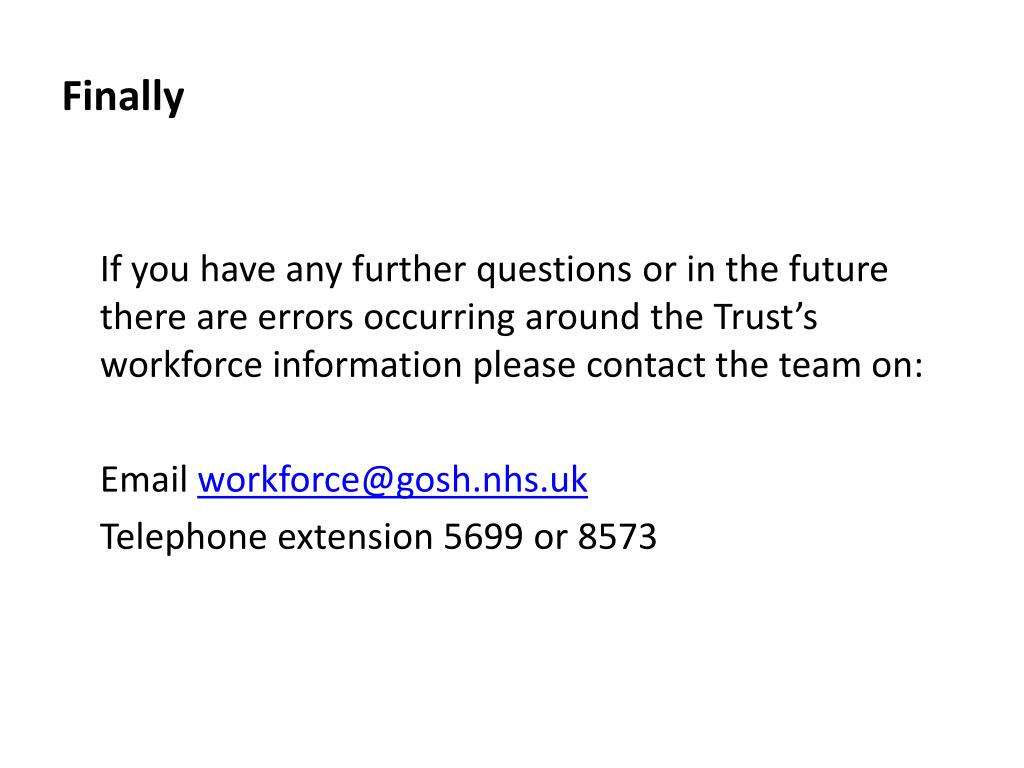The width and height of the screenshot is (1024, 768).
Task: Click the word 'future' in the paragraph
Action: [x=838, y=270]
